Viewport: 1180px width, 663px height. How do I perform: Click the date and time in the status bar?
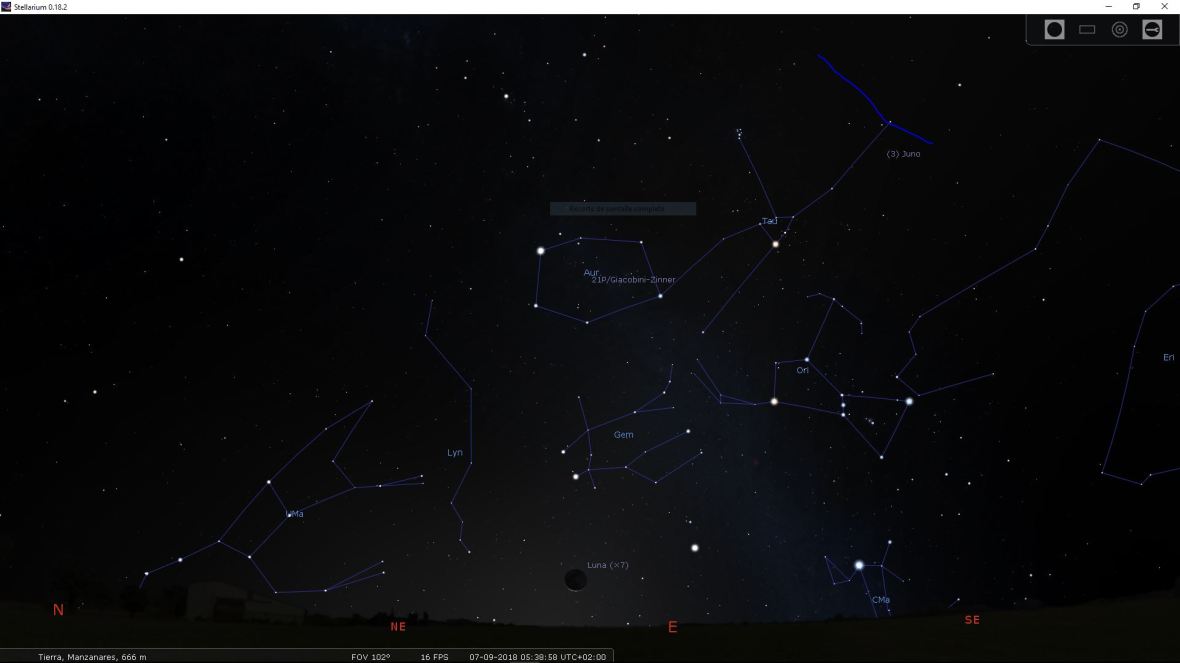click(x=536, y=657)
